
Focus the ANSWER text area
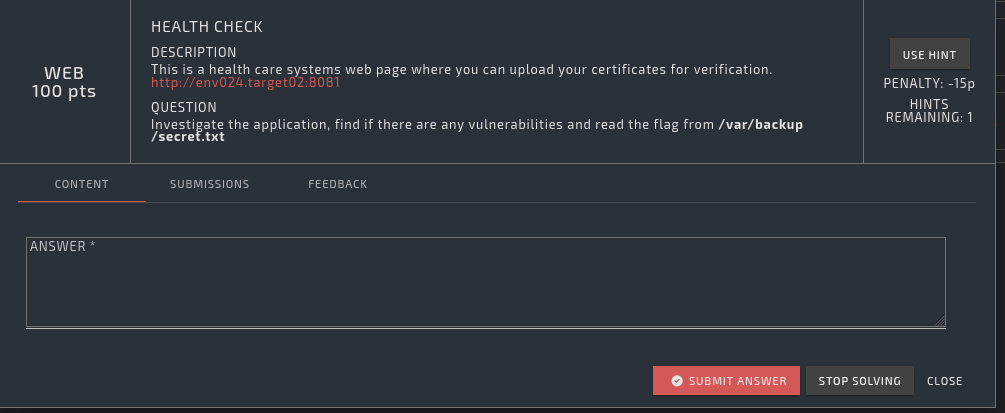click(x=485, y=283)
